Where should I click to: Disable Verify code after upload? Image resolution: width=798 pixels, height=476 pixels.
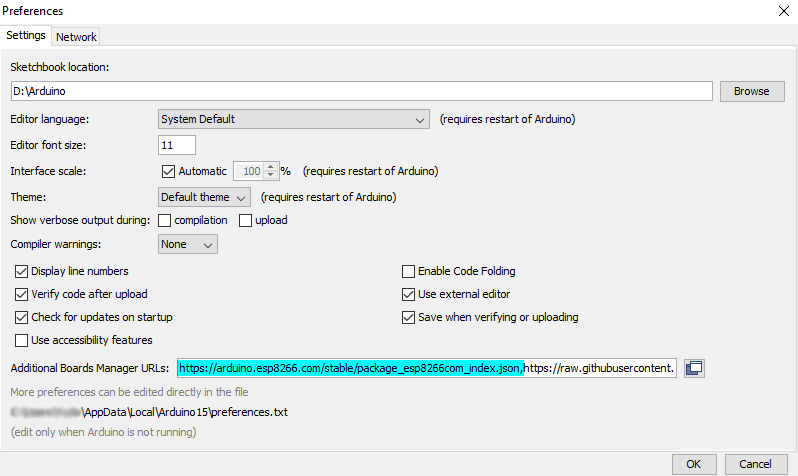click(22, 294)
